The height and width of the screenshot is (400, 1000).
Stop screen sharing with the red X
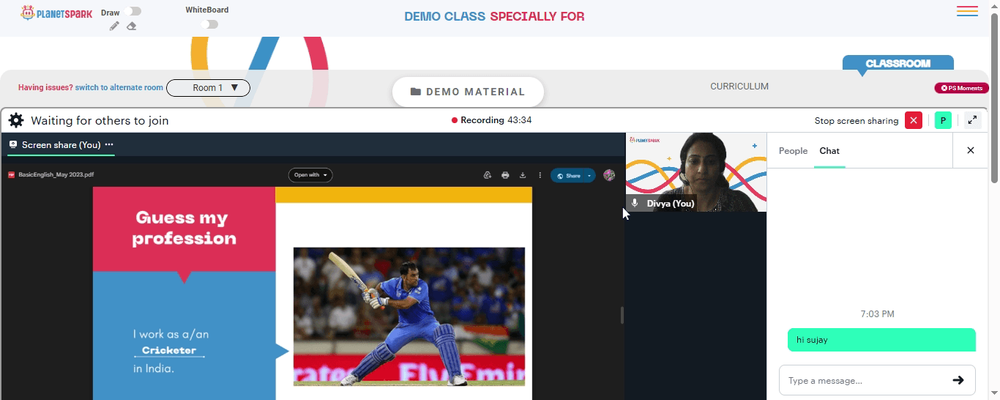tap(913, 121)
